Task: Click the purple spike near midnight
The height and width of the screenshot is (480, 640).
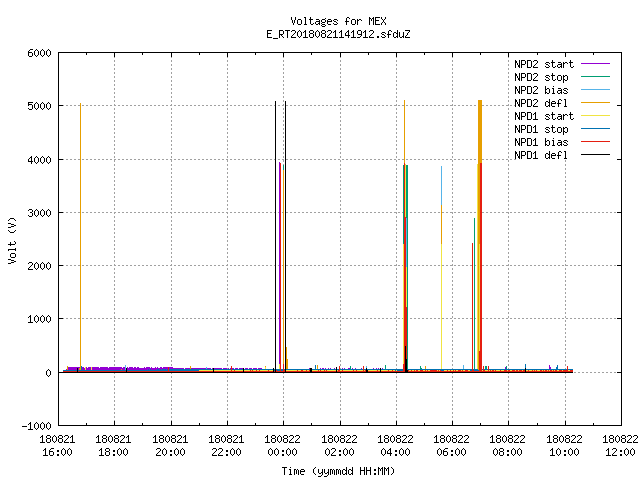Action: tap(279, 263)
